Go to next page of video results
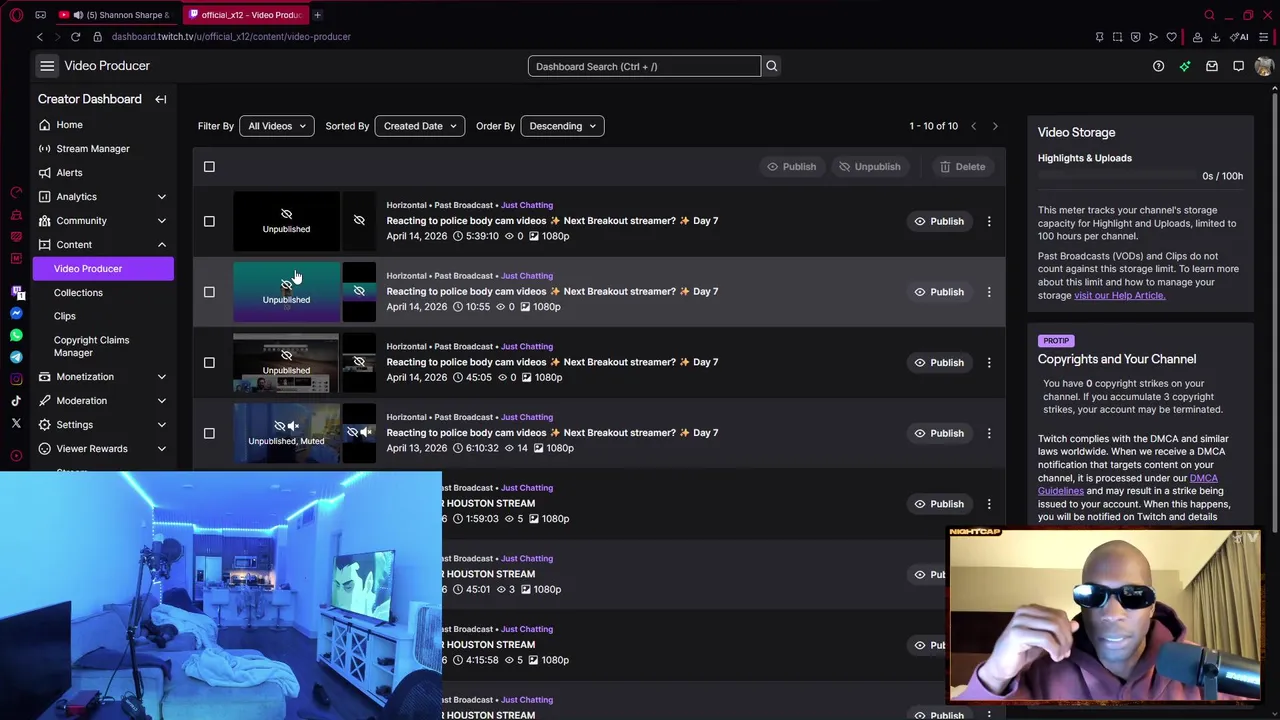This screenshot has height=720, width=1280. pos(995,126)
